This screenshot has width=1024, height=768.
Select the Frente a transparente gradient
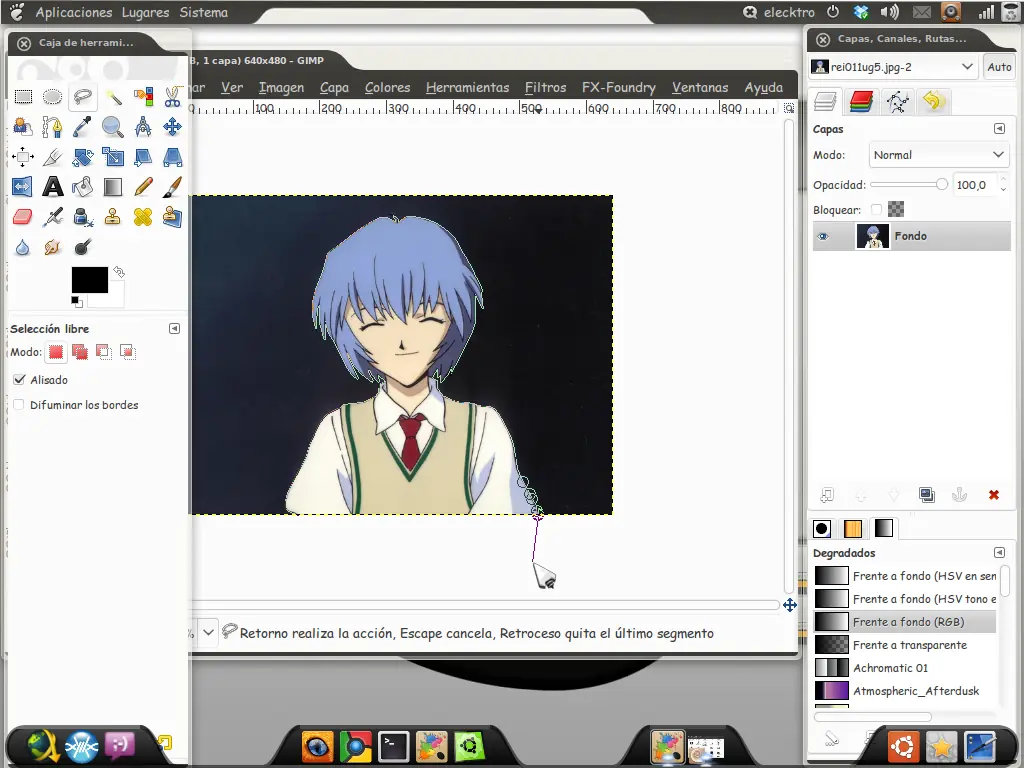tap(905, 645)
